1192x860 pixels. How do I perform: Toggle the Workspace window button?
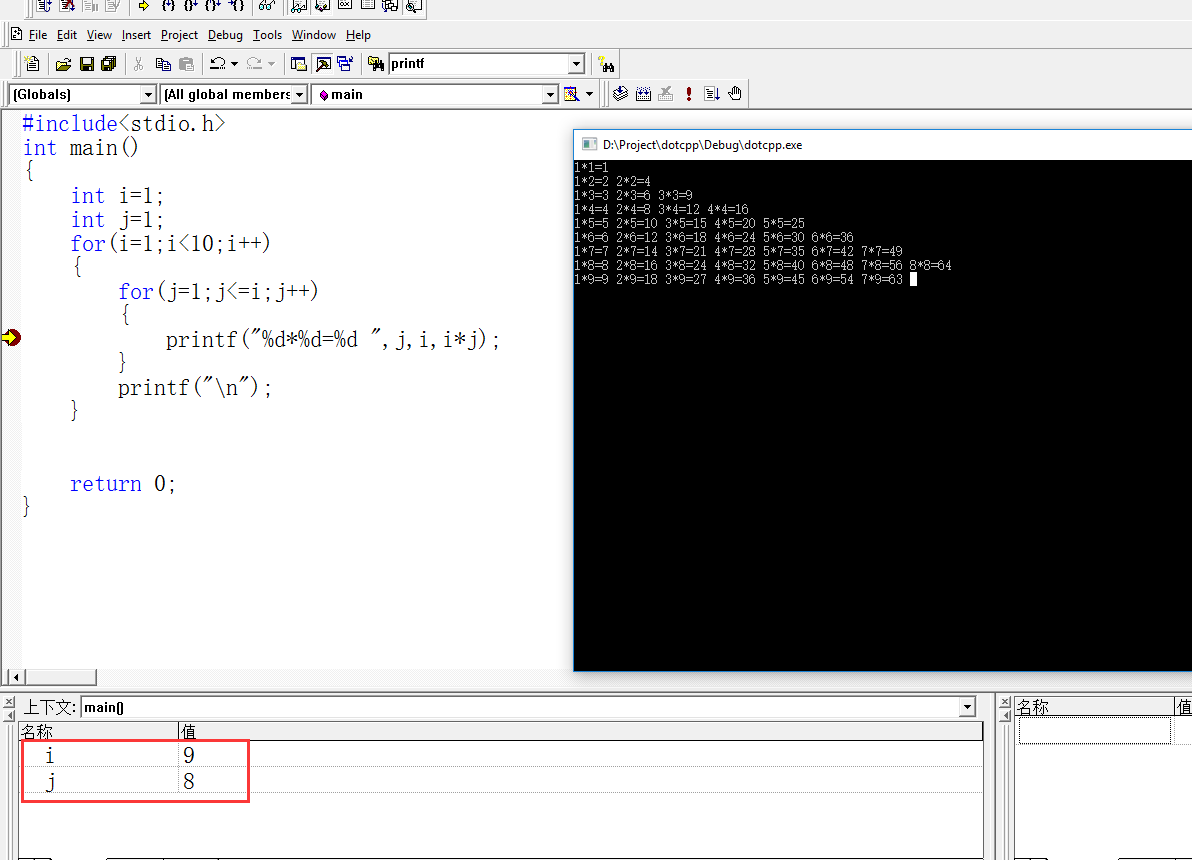point(298,64)
